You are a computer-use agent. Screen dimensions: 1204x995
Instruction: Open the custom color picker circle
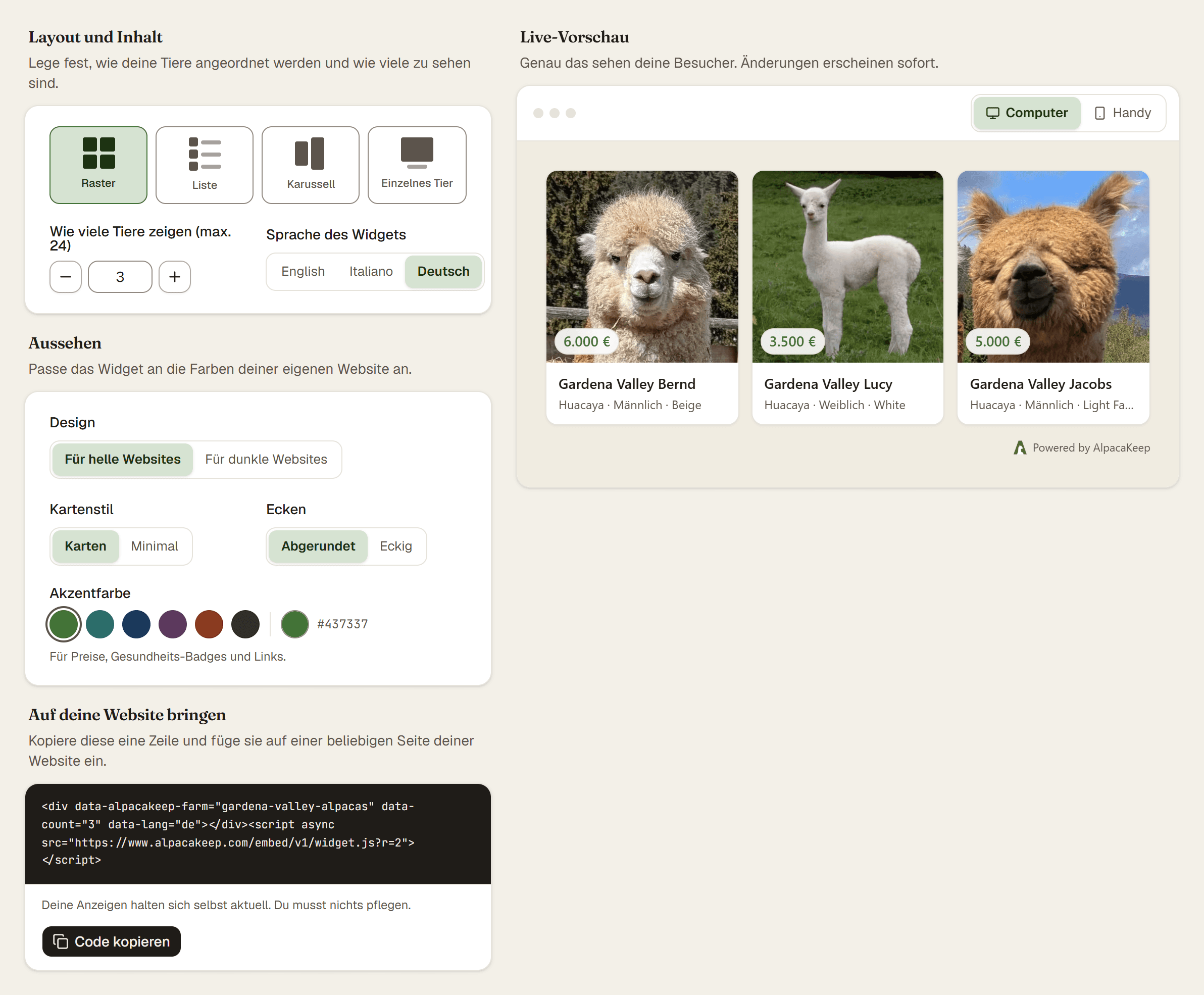pyautogui.click(x=294, y=624)
